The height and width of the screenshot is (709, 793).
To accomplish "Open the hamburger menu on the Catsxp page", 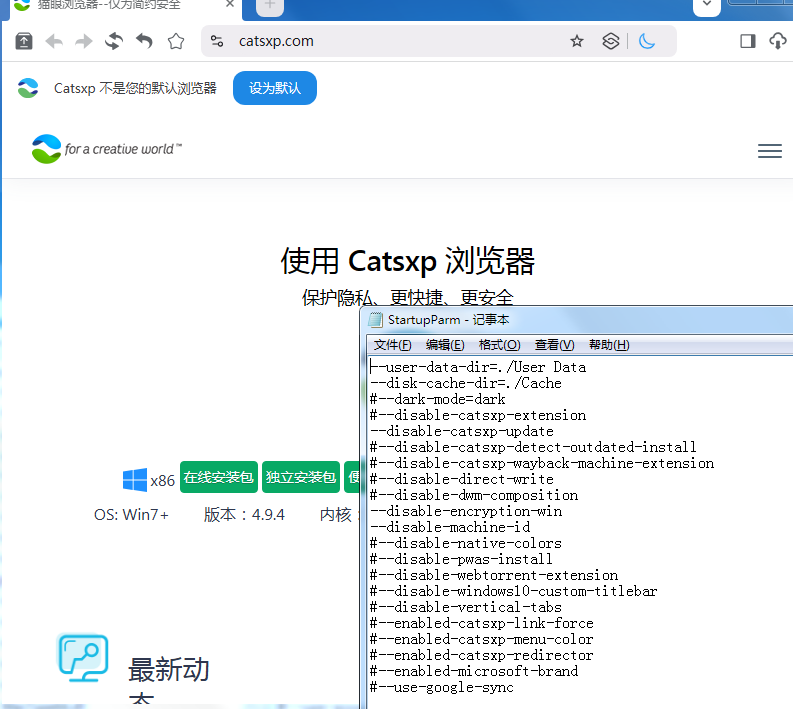I will (x=770, y=151).
